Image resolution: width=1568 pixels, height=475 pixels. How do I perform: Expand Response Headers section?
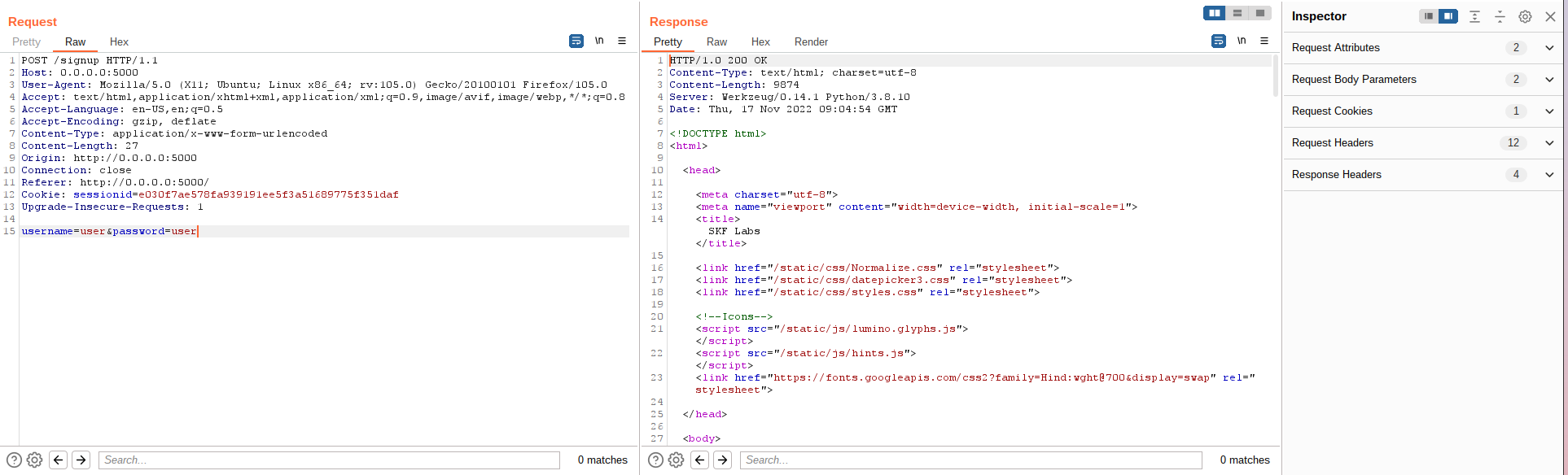click(x=1549, y=175)
